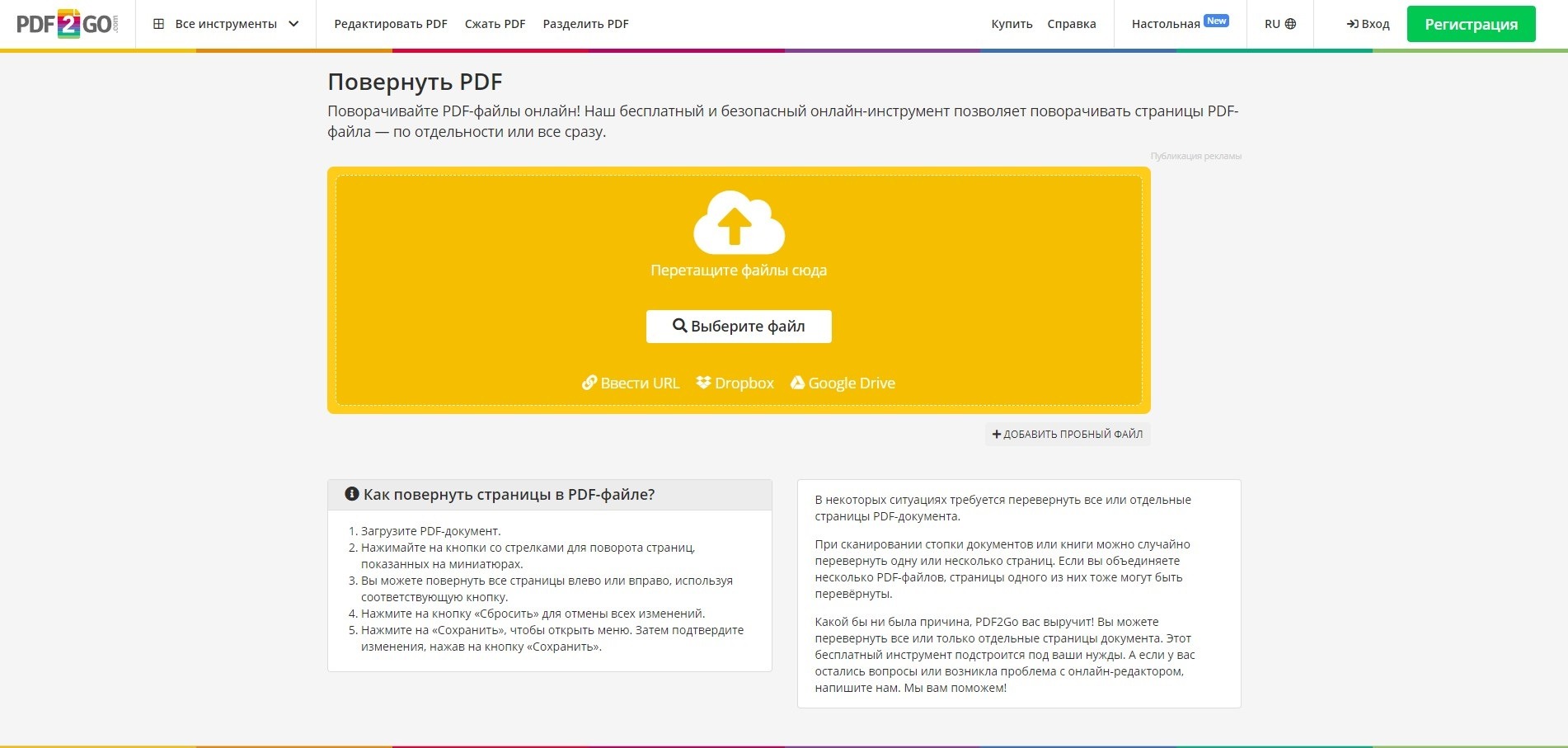This screenshot has width=1568, height=748.
Task: Expand the Все инструменты dropdown chevron
Action: [293, 24]
